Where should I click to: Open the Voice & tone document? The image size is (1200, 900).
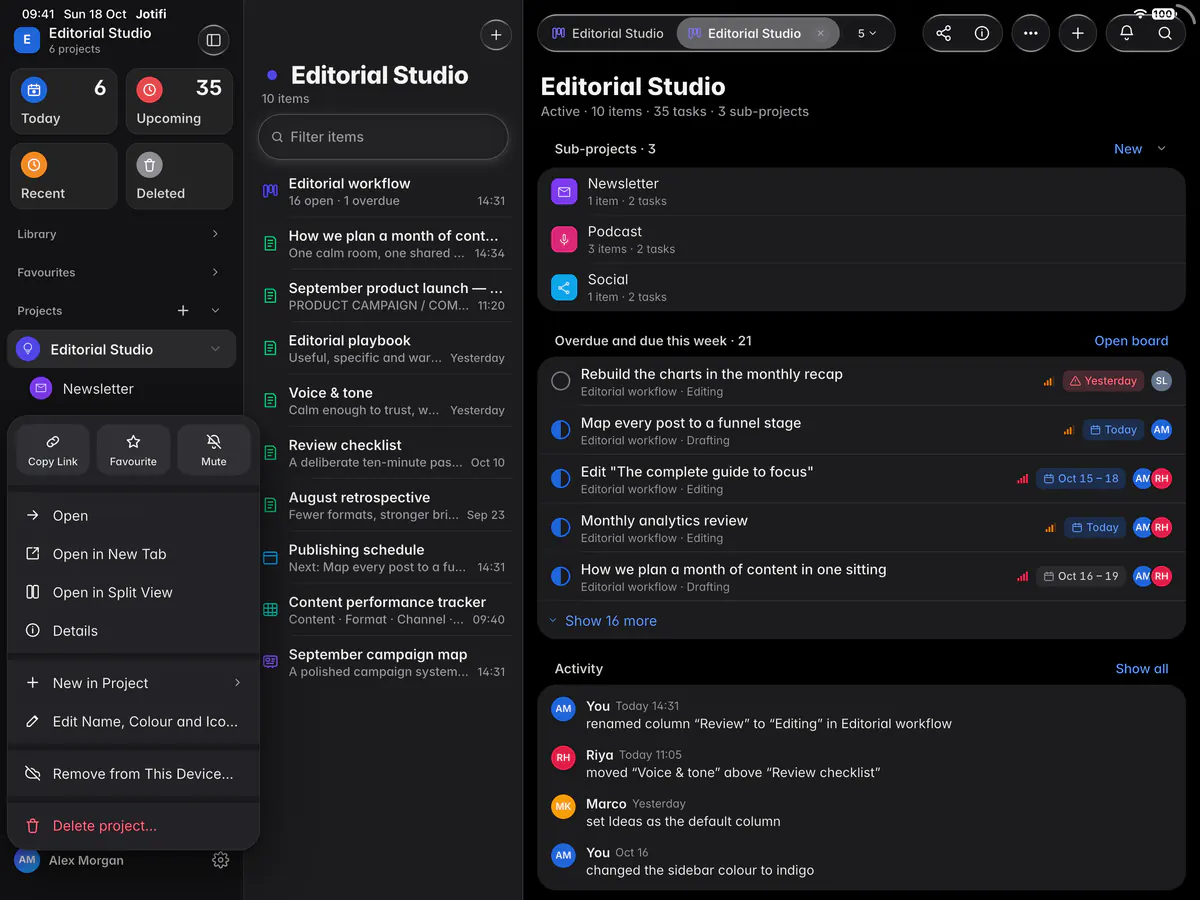pyautogui.click(x=384, y=401)
